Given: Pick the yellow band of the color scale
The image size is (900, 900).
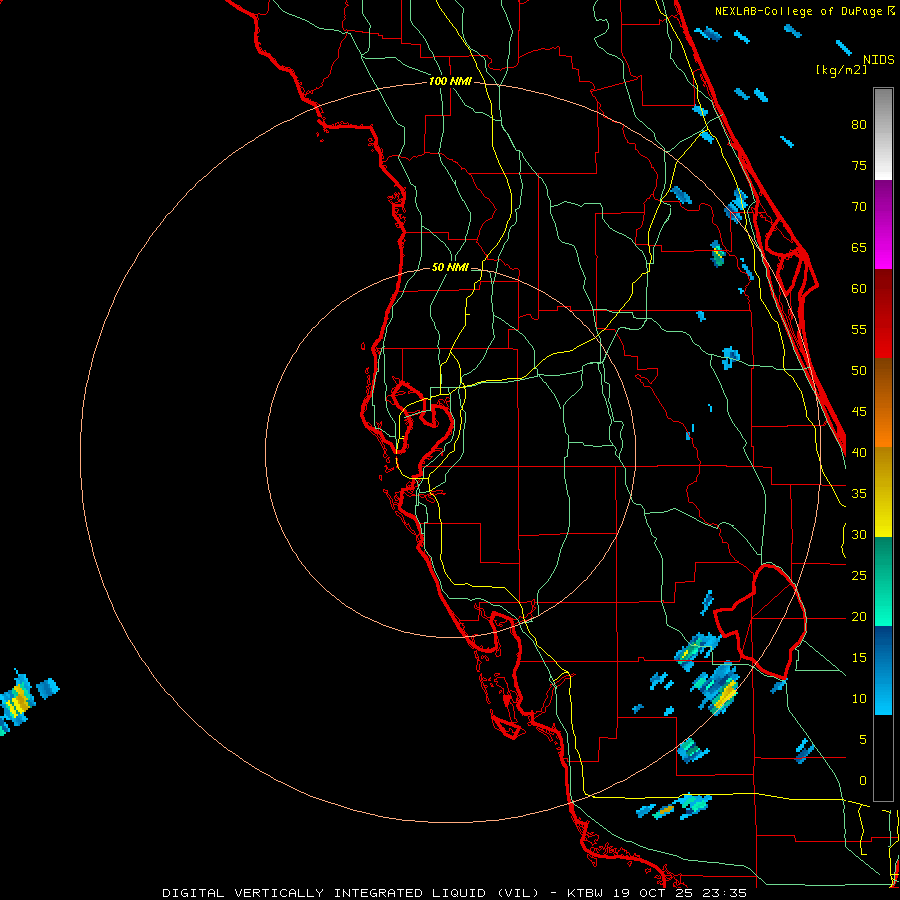Looking at the screenshot, I should (883, 492).
